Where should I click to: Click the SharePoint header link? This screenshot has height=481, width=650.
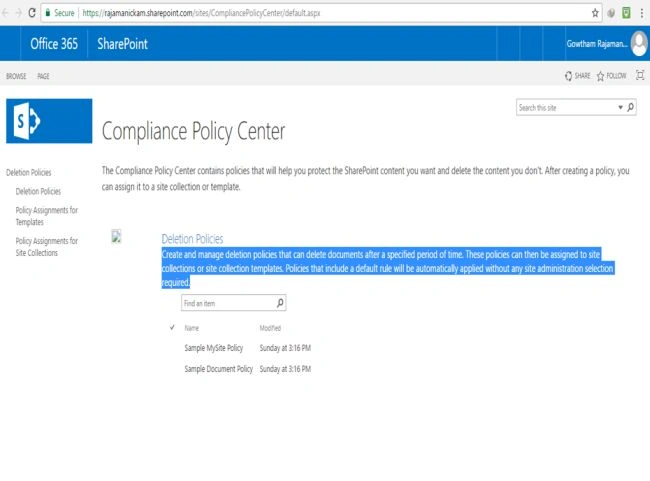122,44
